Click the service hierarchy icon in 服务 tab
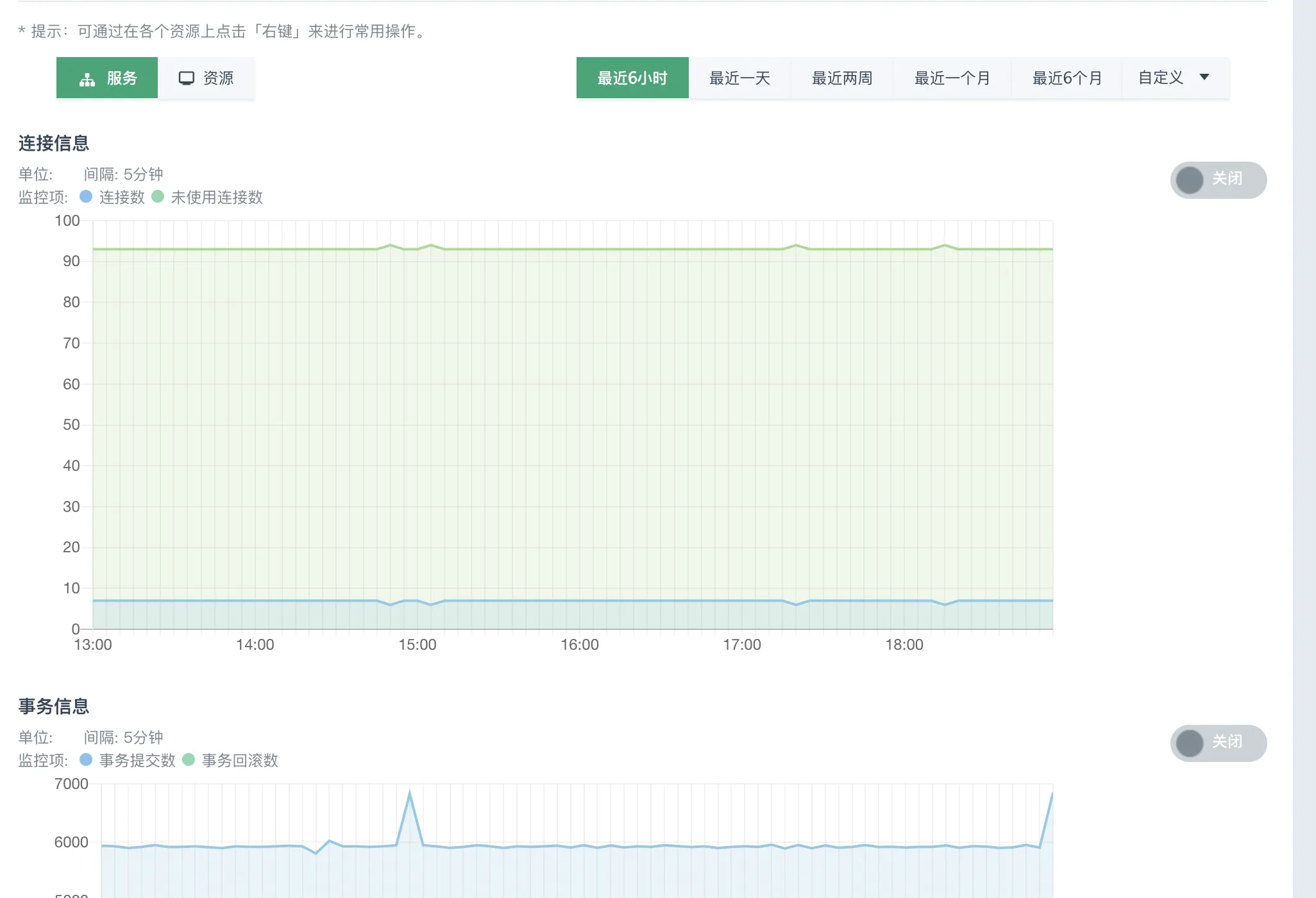Screen dimensions: 1316x898 [x=87, y=79]
